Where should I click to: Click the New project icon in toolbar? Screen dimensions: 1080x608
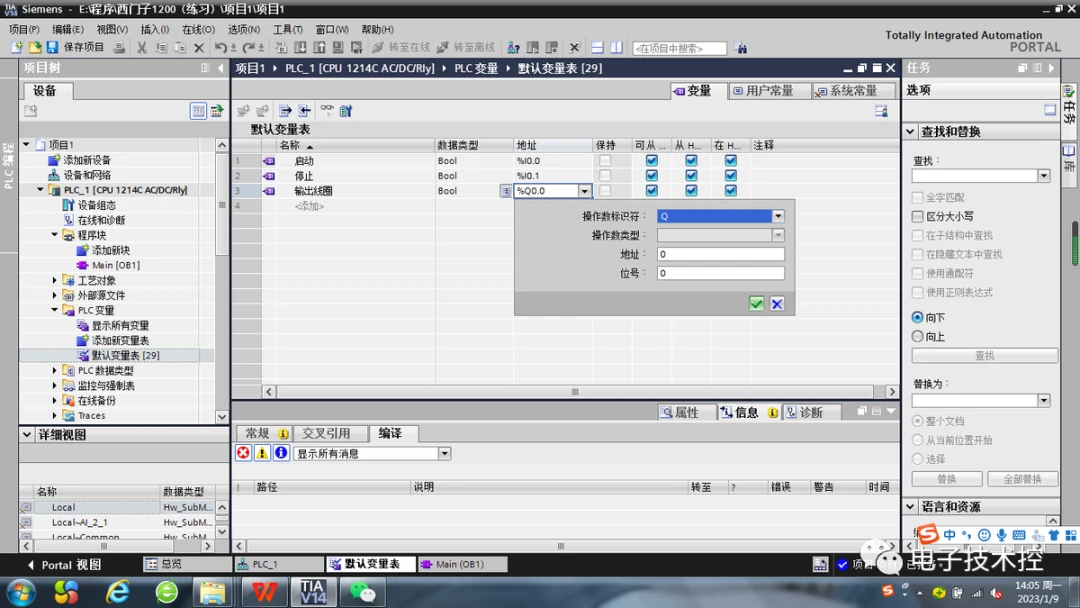click(17, 47)
